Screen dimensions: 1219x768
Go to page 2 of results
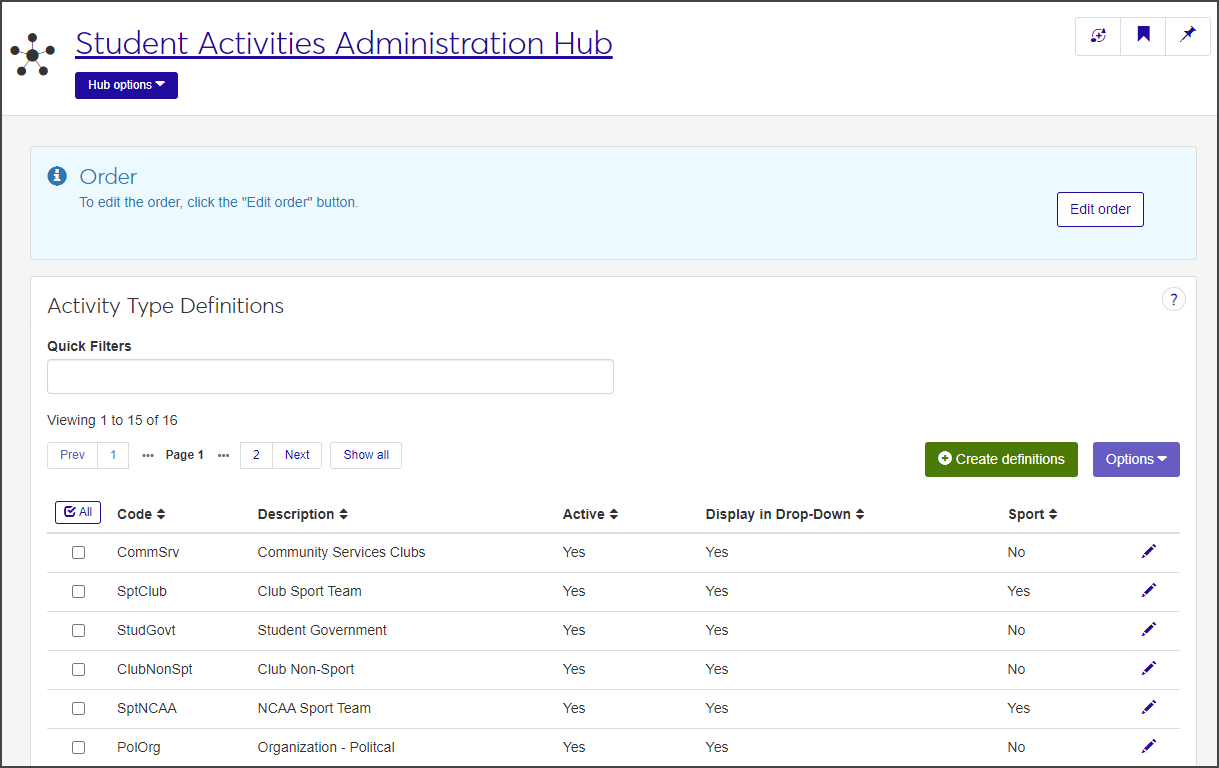[256, 455]
